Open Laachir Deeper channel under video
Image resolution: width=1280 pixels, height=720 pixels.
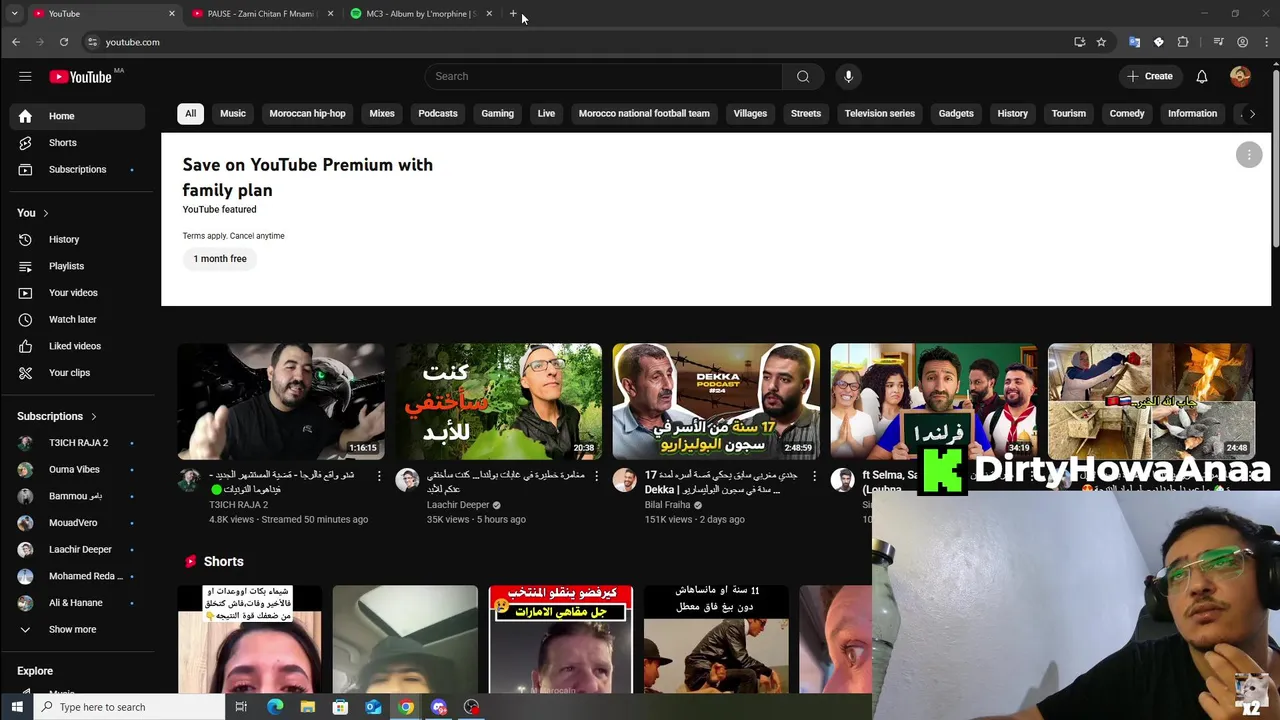[458, 505]
